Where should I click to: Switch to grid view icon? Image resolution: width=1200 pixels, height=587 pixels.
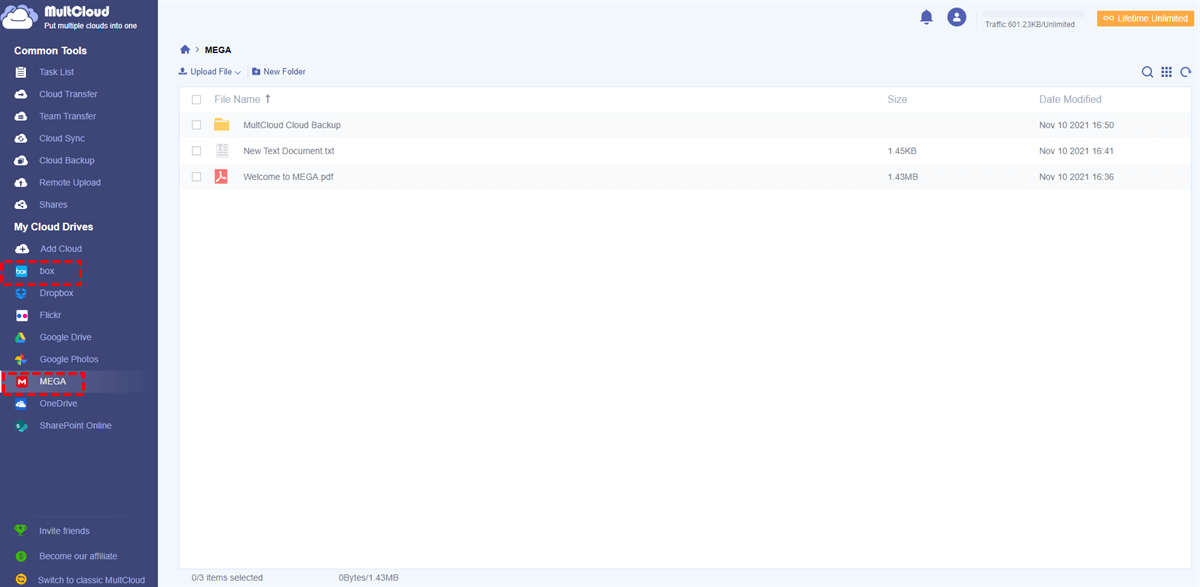coord(1166,72)
